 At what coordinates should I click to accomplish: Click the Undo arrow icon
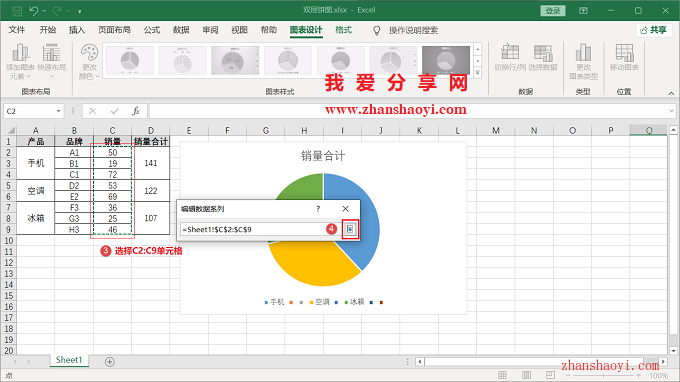coord(33,10)
